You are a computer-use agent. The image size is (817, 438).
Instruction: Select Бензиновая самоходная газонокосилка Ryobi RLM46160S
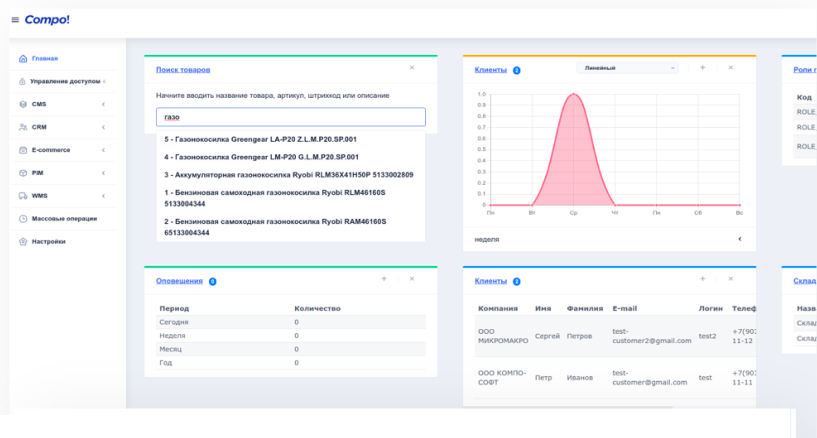[291, 198]
